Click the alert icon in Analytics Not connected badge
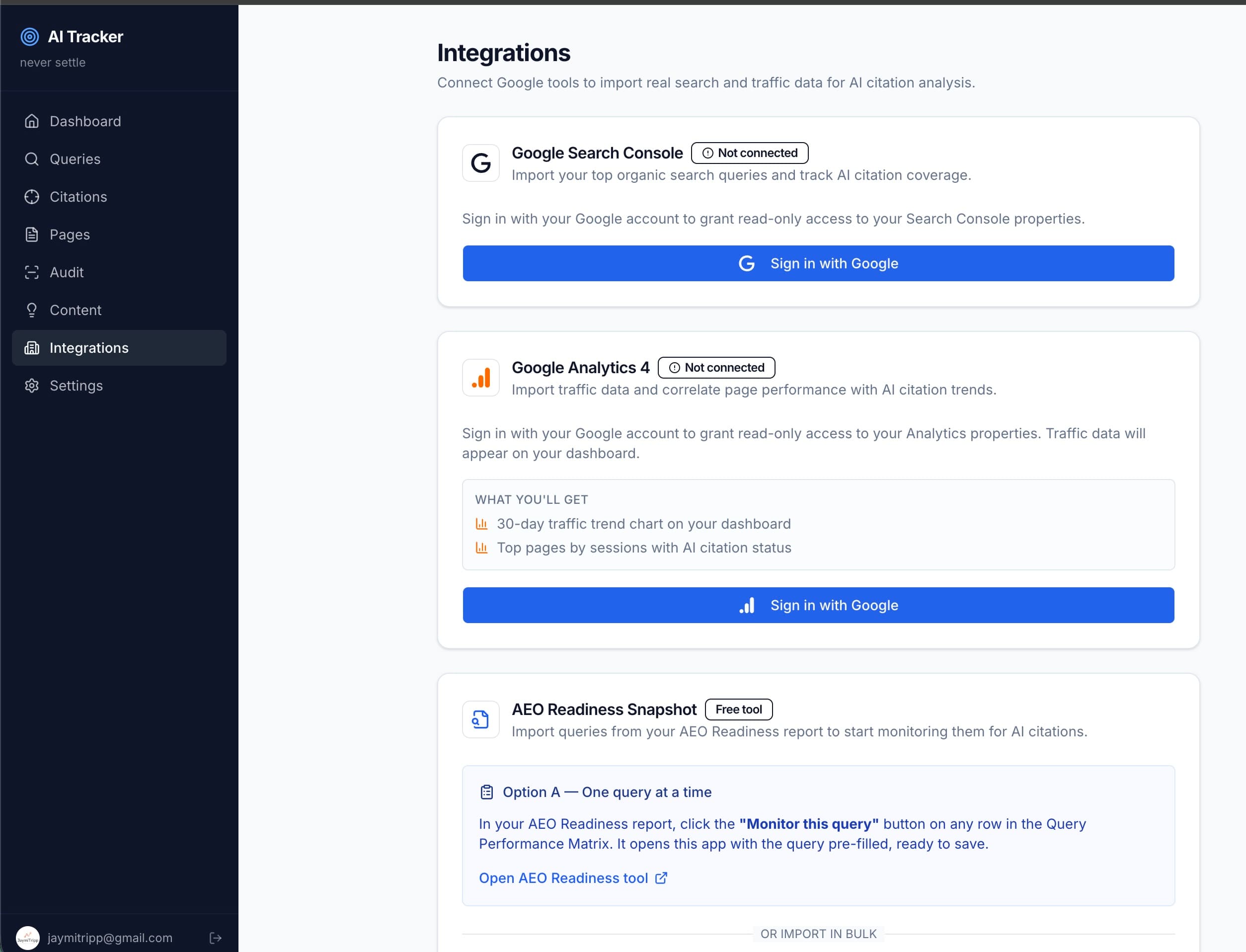 674,368
